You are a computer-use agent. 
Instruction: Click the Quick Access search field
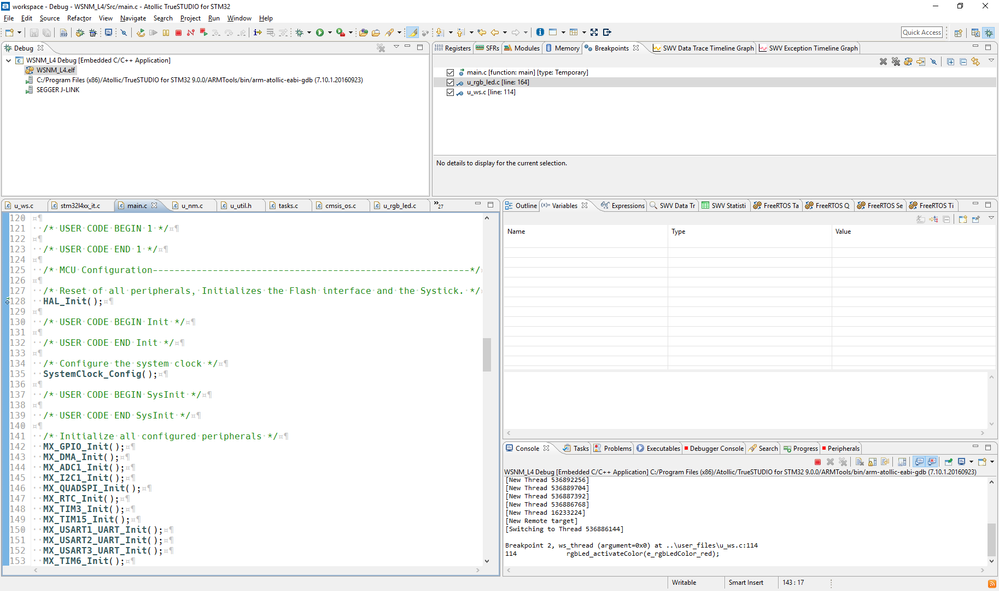tap(921, 32)
